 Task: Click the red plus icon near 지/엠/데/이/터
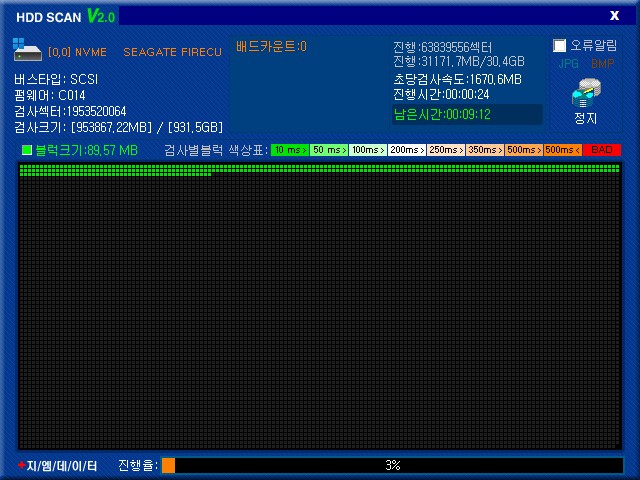(20, 466)
